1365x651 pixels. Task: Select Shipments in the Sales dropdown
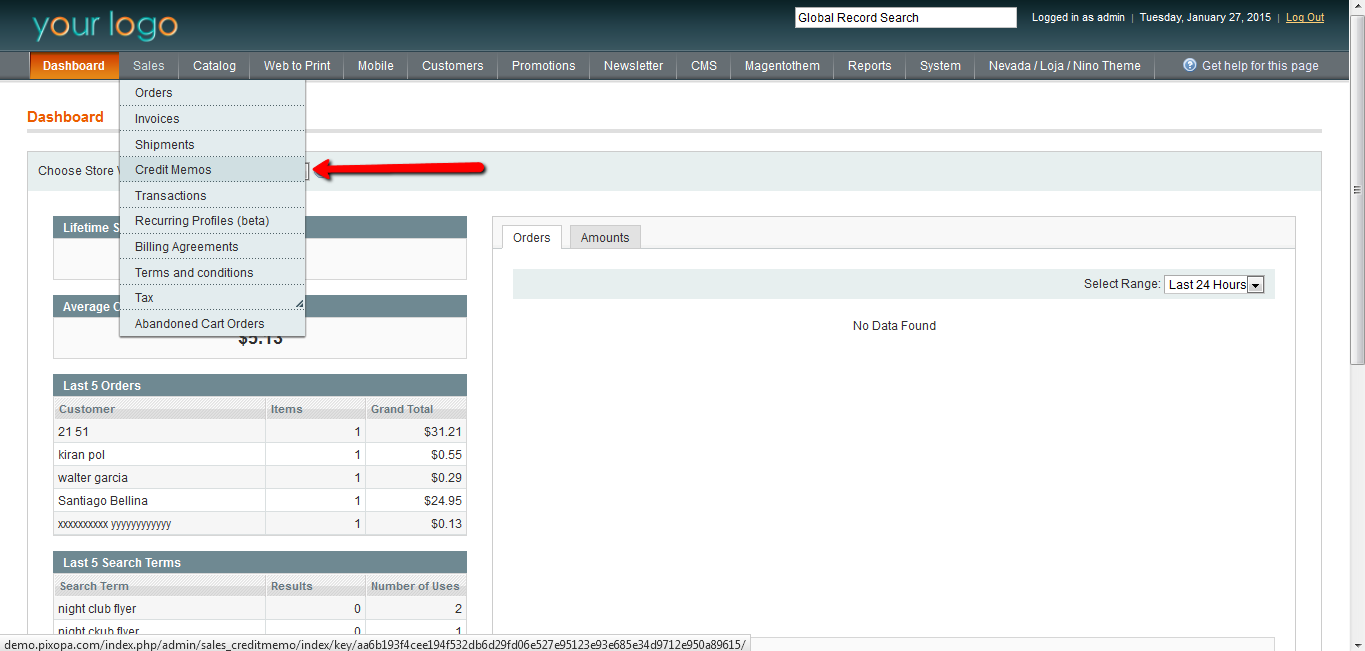[212, 145]
